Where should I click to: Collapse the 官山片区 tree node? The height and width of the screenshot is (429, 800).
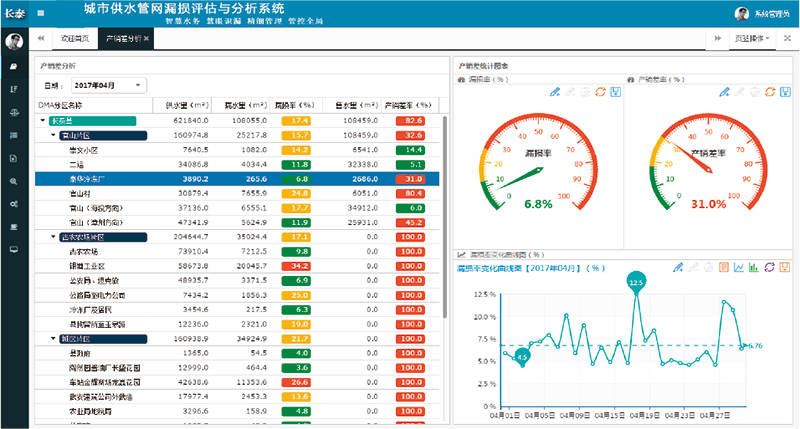pyautogui.click(x=53, y=135)
